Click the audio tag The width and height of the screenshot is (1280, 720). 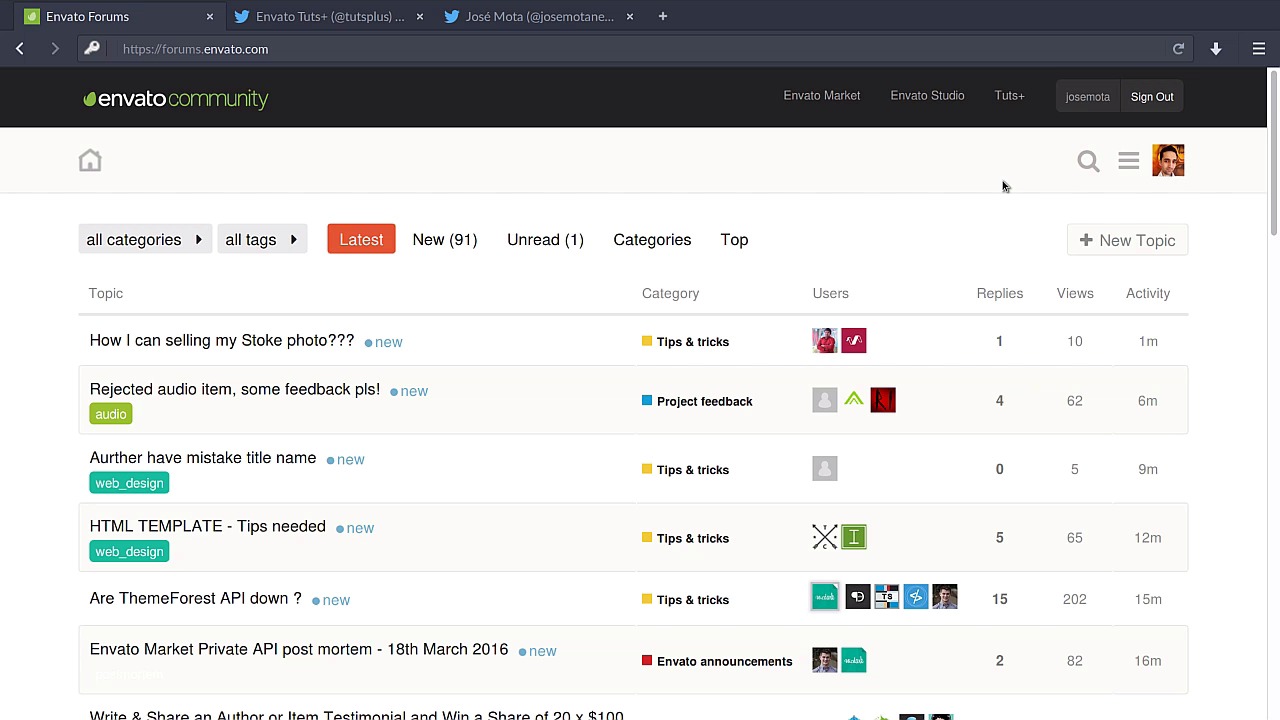click(111, 414)
